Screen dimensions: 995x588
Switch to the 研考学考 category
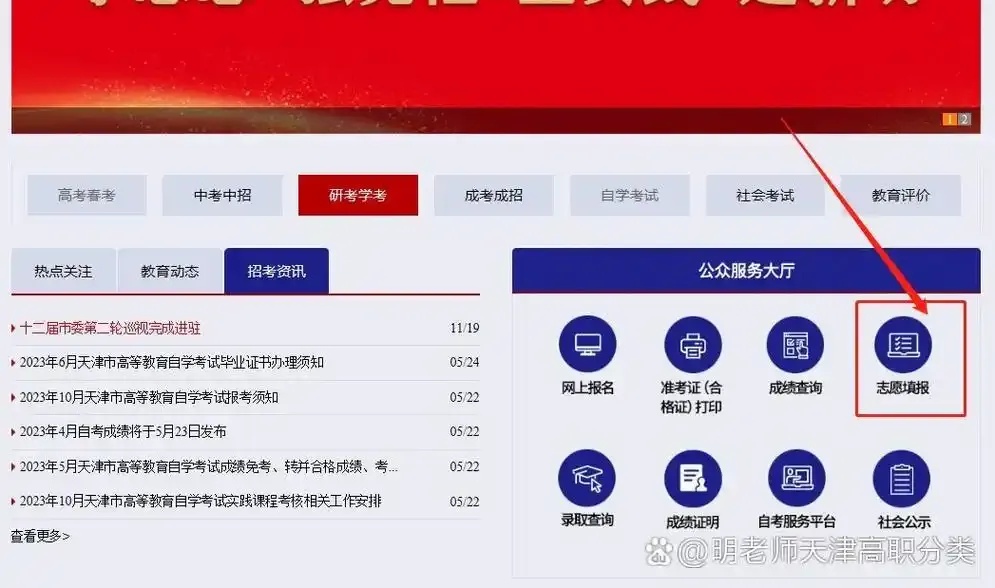coord(358,195)
